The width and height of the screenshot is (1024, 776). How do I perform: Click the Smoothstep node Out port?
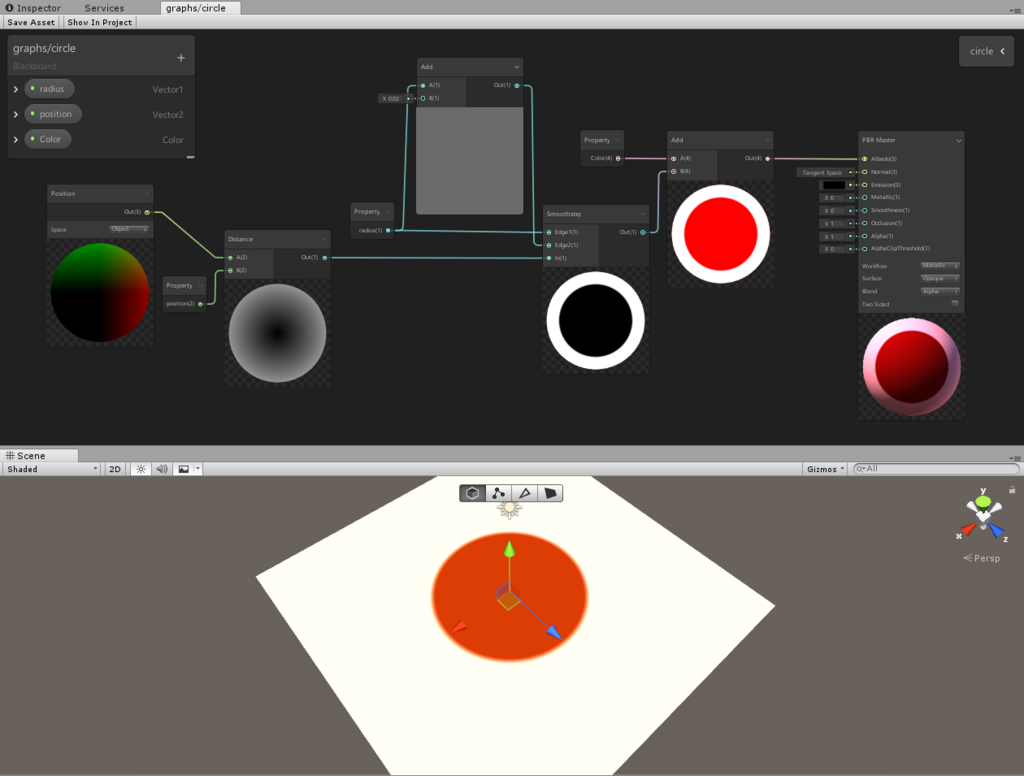pyautogui.click(x=643, y=232)
